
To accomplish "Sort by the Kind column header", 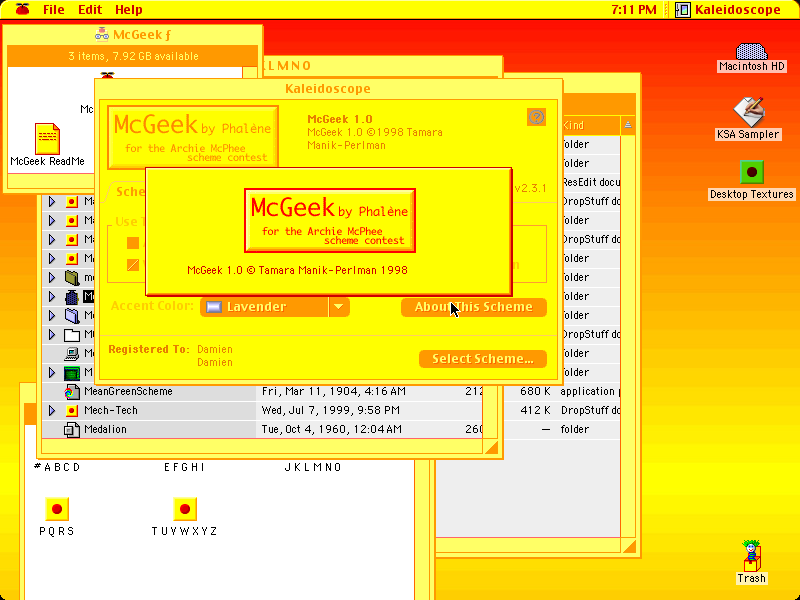I will tap(591, 125).
